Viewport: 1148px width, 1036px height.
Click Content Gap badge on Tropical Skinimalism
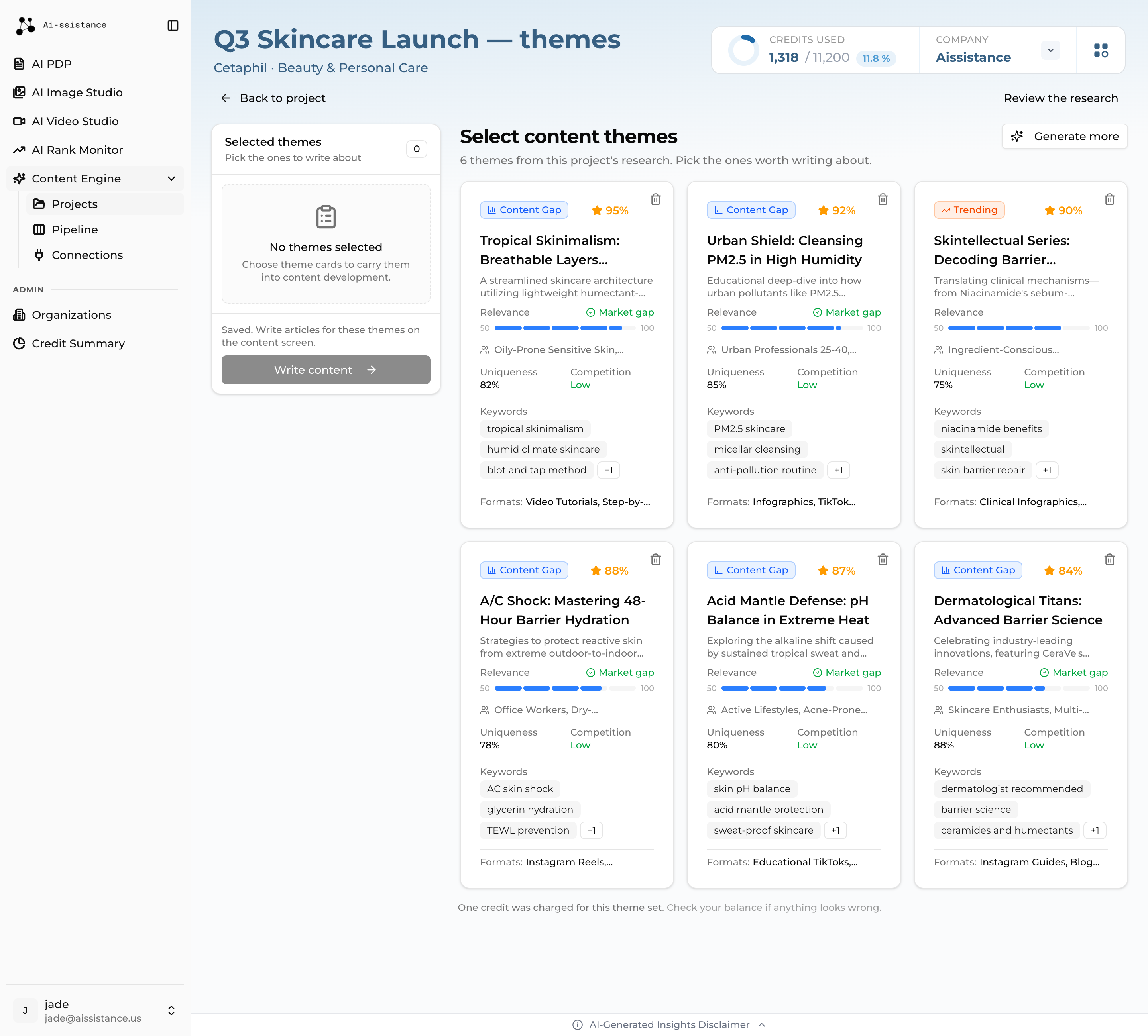click(x=524, y=210)
